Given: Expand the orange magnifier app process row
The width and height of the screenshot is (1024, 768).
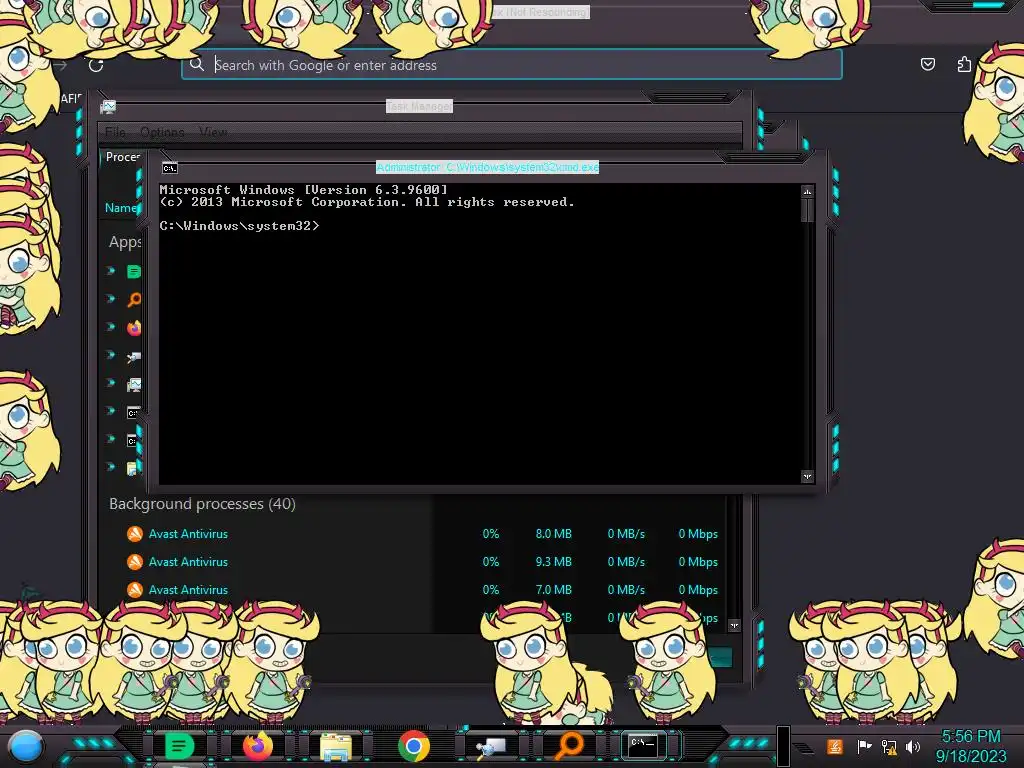Looking at the screenshot, I should click(111, 298).
